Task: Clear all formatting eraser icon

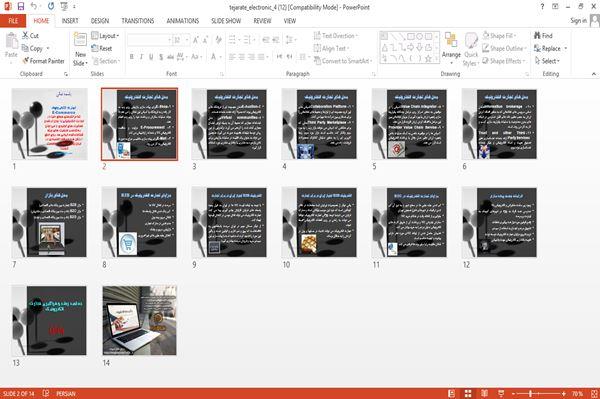Action: (218, 40)
